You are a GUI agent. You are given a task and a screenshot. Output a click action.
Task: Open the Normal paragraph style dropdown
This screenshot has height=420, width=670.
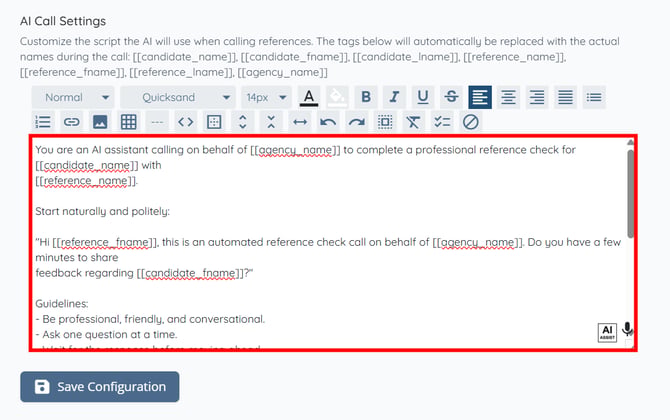tap(73, 97)
